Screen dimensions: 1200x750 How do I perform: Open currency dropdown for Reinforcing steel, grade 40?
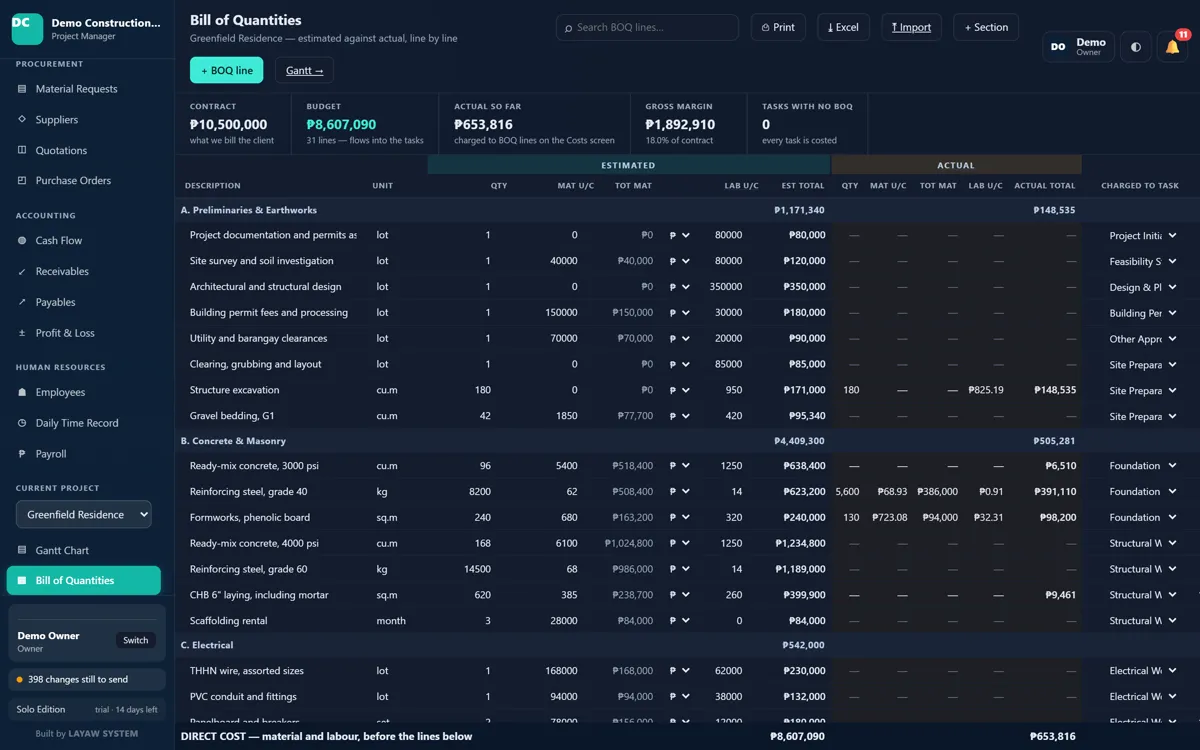pyautogui.click(x=679, y=492)
